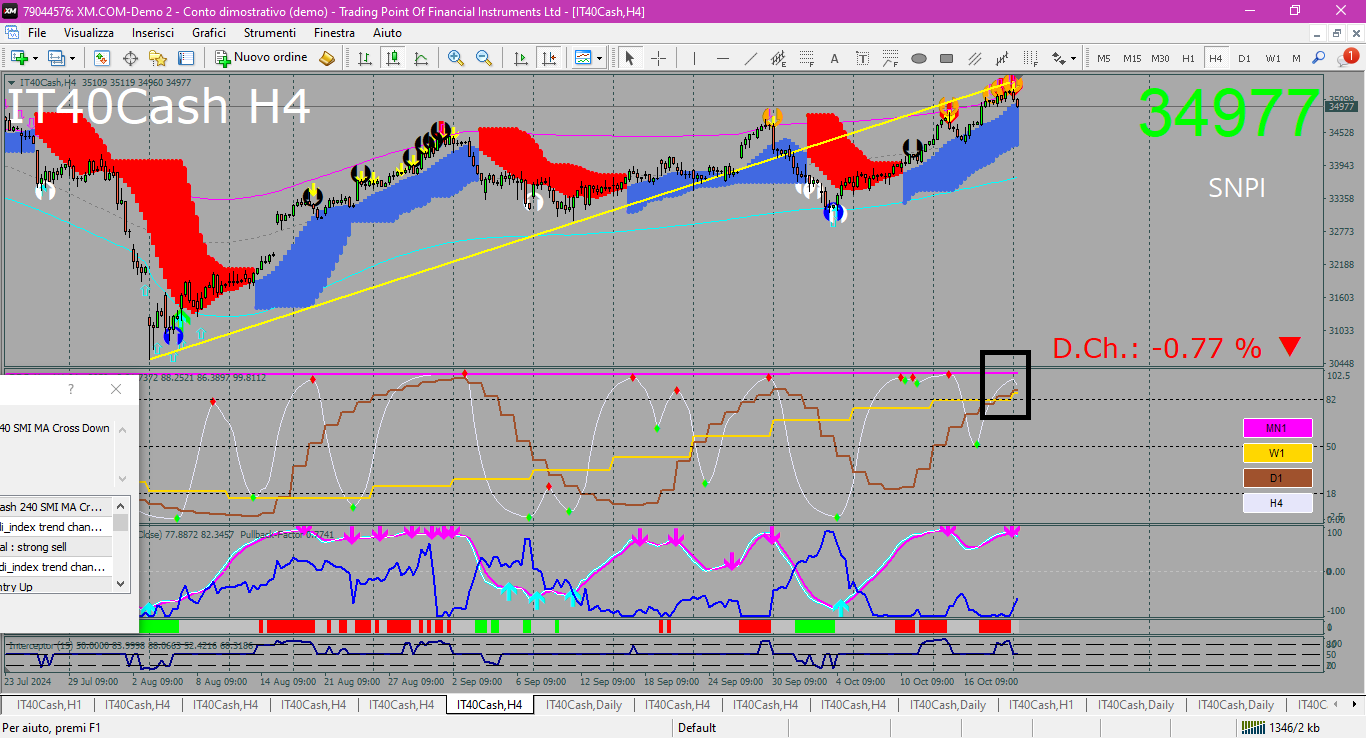Viewport: 1366px width, 738px height.
Task: Switch to bar chart display
Action: [365, 58]
